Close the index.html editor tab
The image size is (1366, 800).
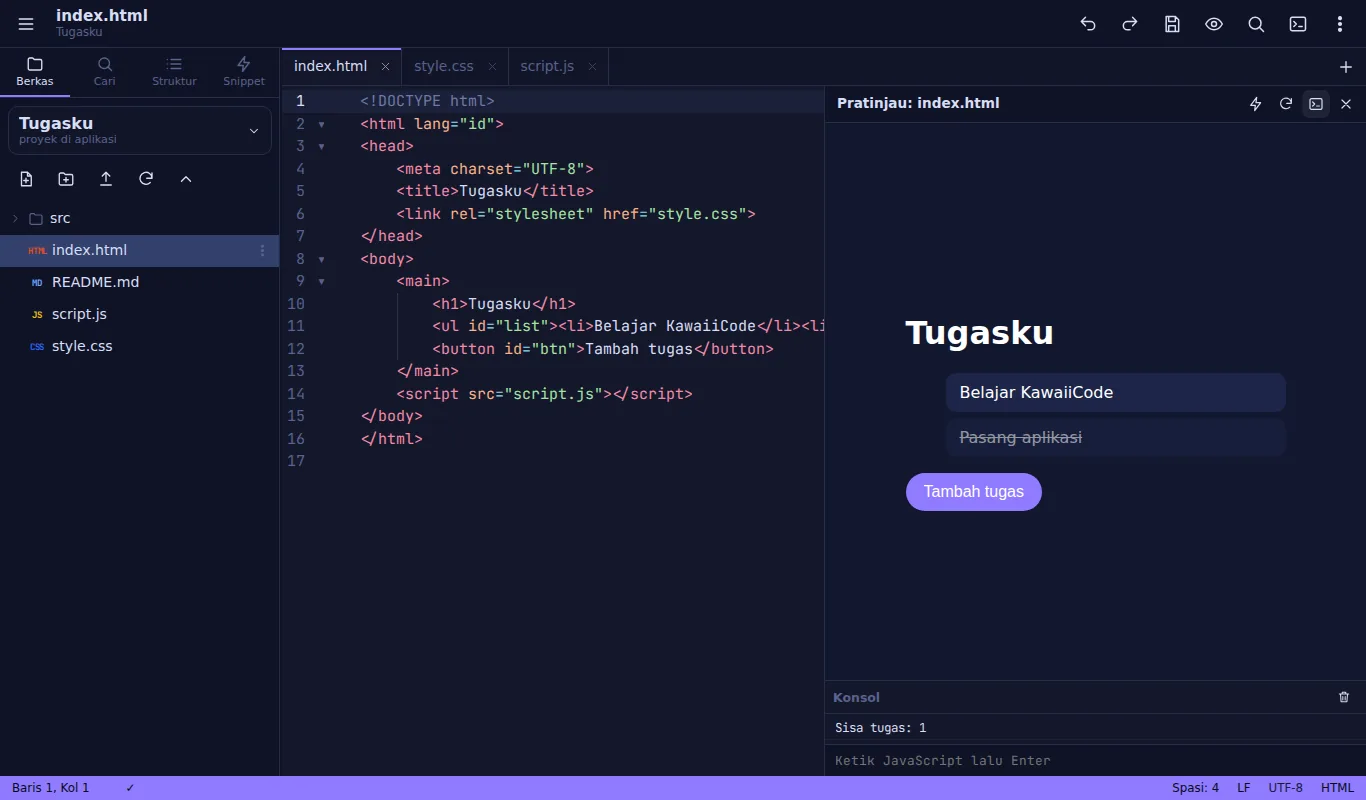[386, 67]
